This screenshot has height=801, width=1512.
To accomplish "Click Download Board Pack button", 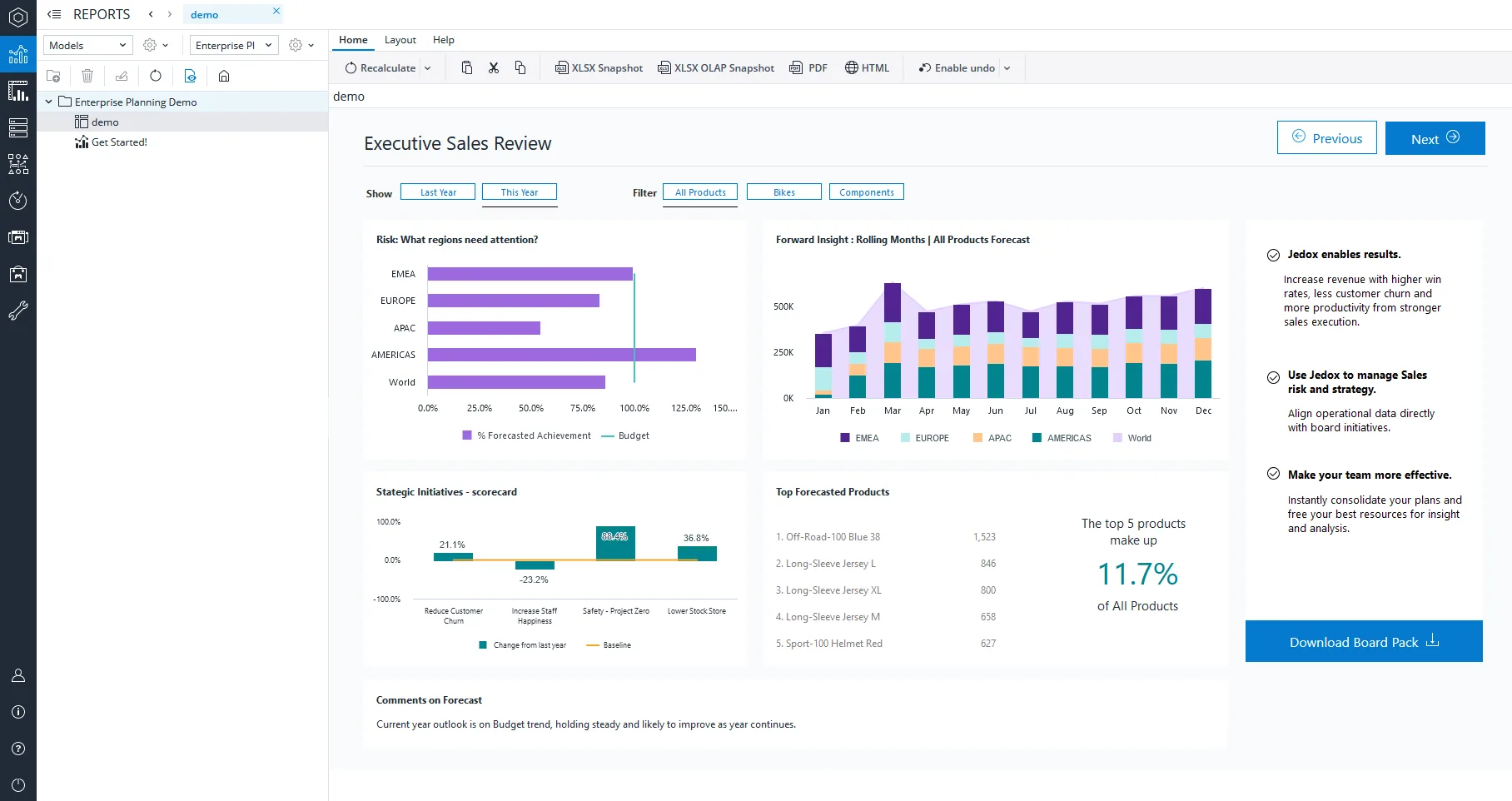I will [1364, 641].
